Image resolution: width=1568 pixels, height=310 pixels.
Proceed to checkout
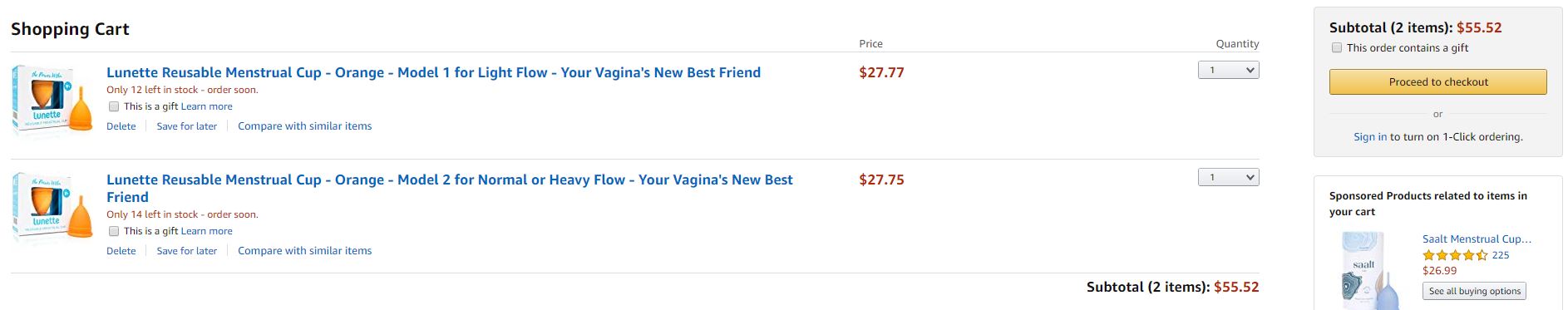click(1438, 81)
